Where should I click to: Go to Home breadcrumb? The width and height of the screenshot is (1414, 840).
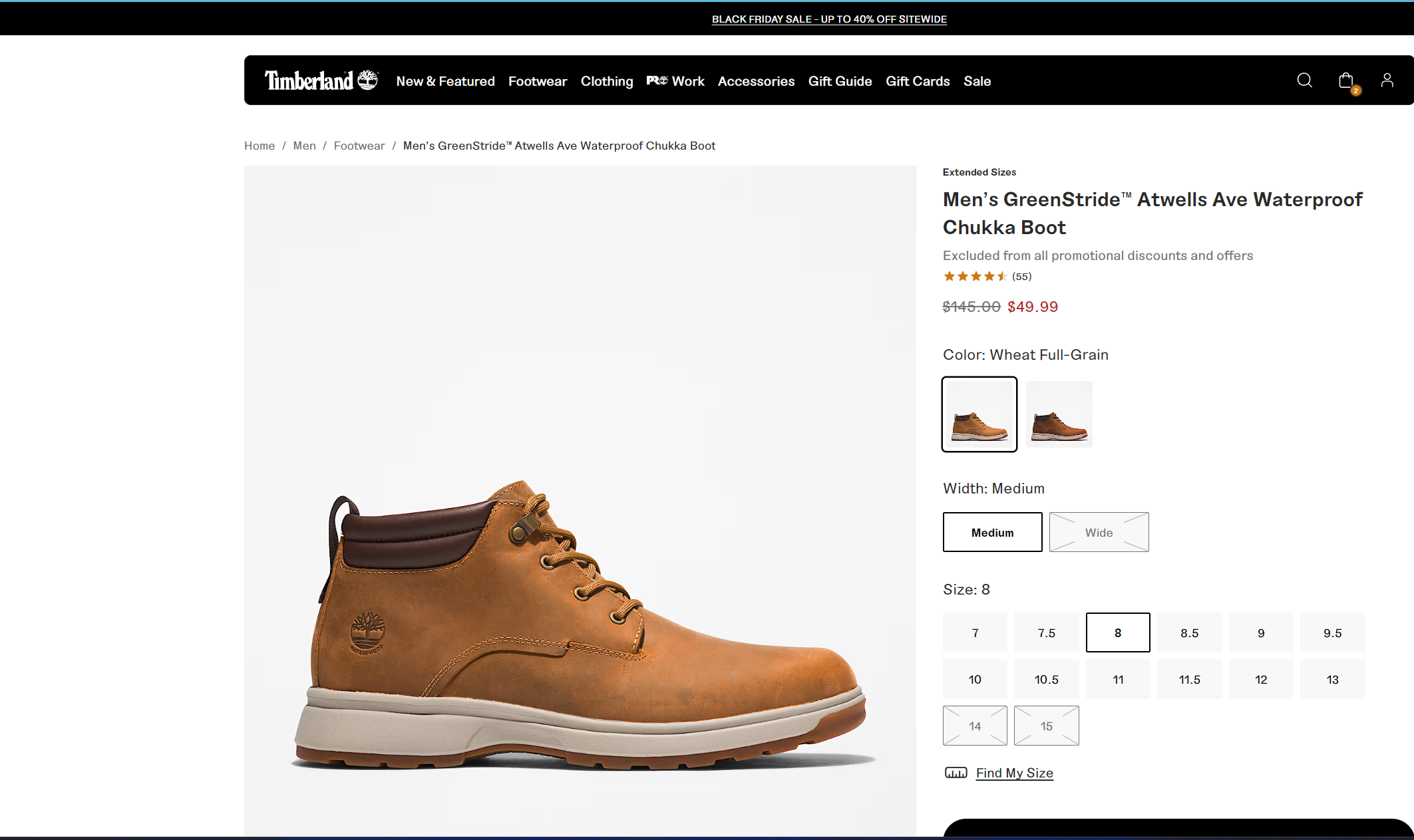(259, 146)
